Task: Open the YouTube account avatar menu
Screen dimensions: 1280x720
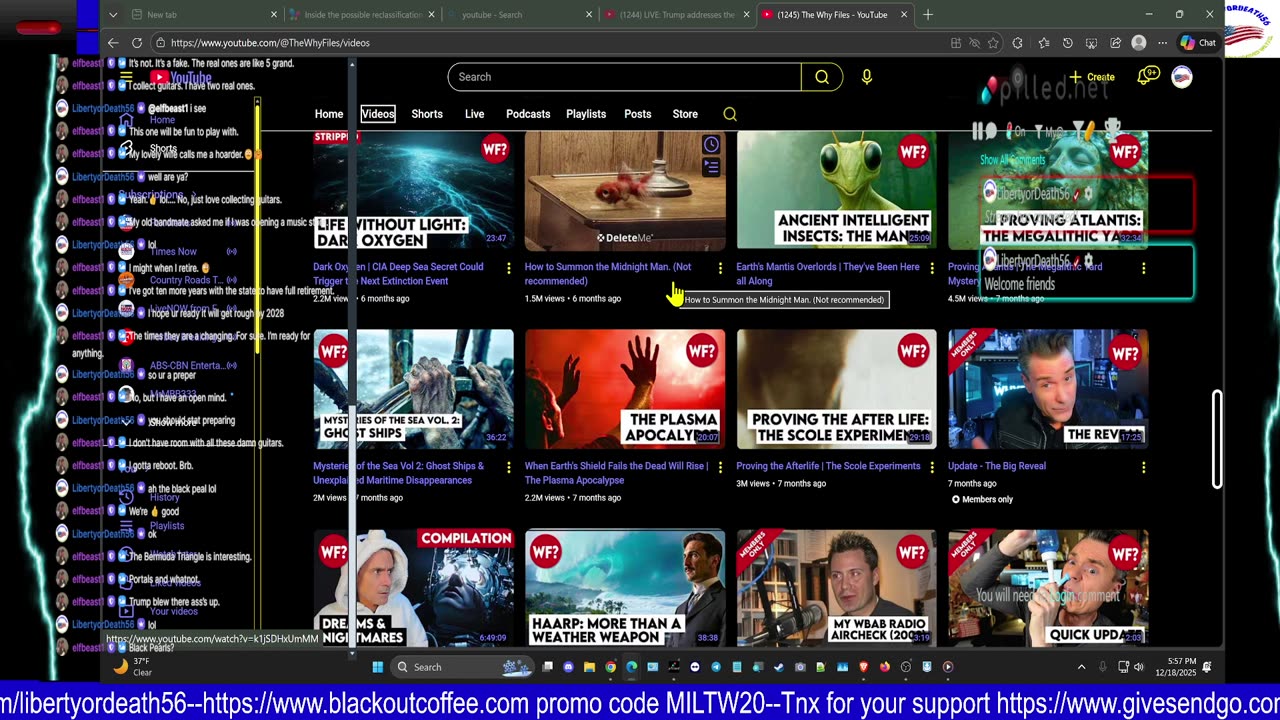Action: coord(1182,77)
